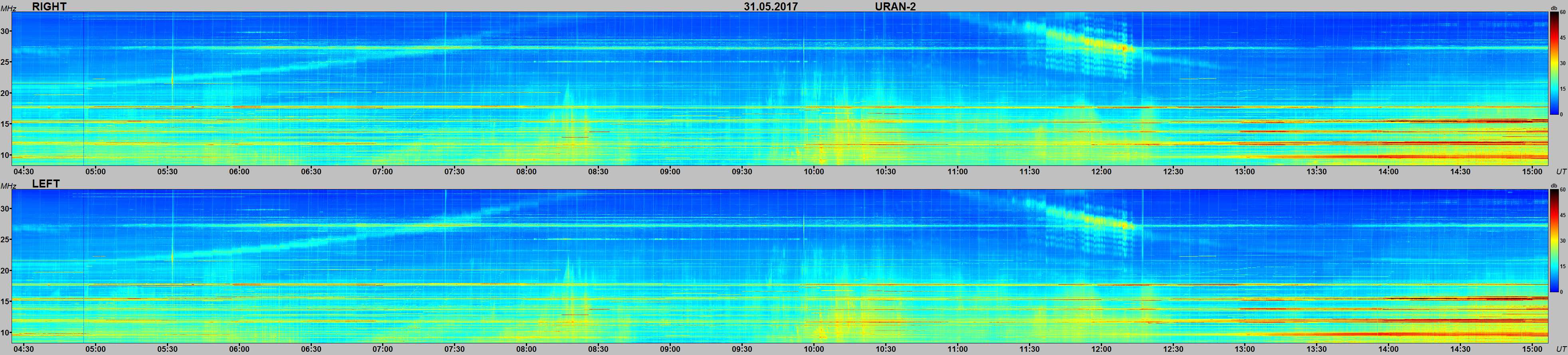Click the 12:00 tick under LEFT spectrogram

(x=1101, y=349)
